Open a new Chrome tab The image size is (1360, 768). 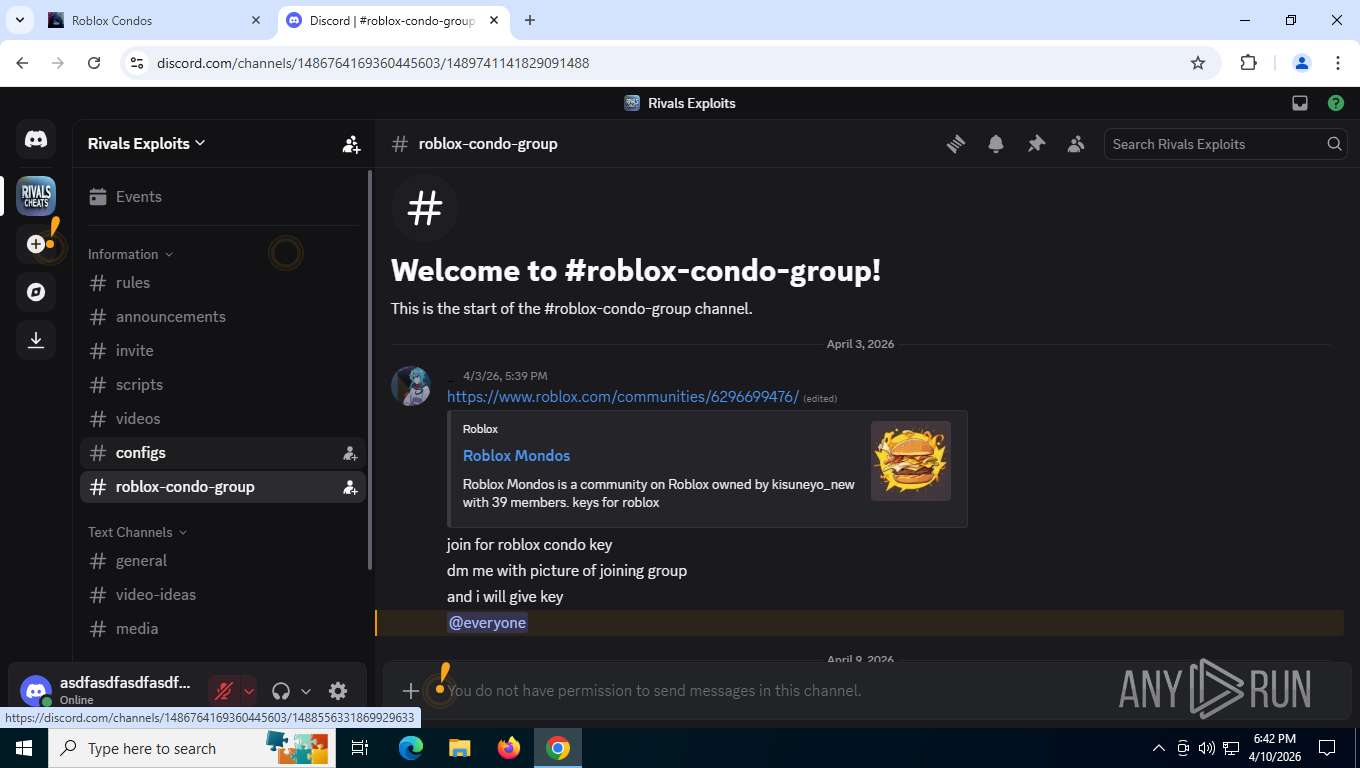[530, 20]
